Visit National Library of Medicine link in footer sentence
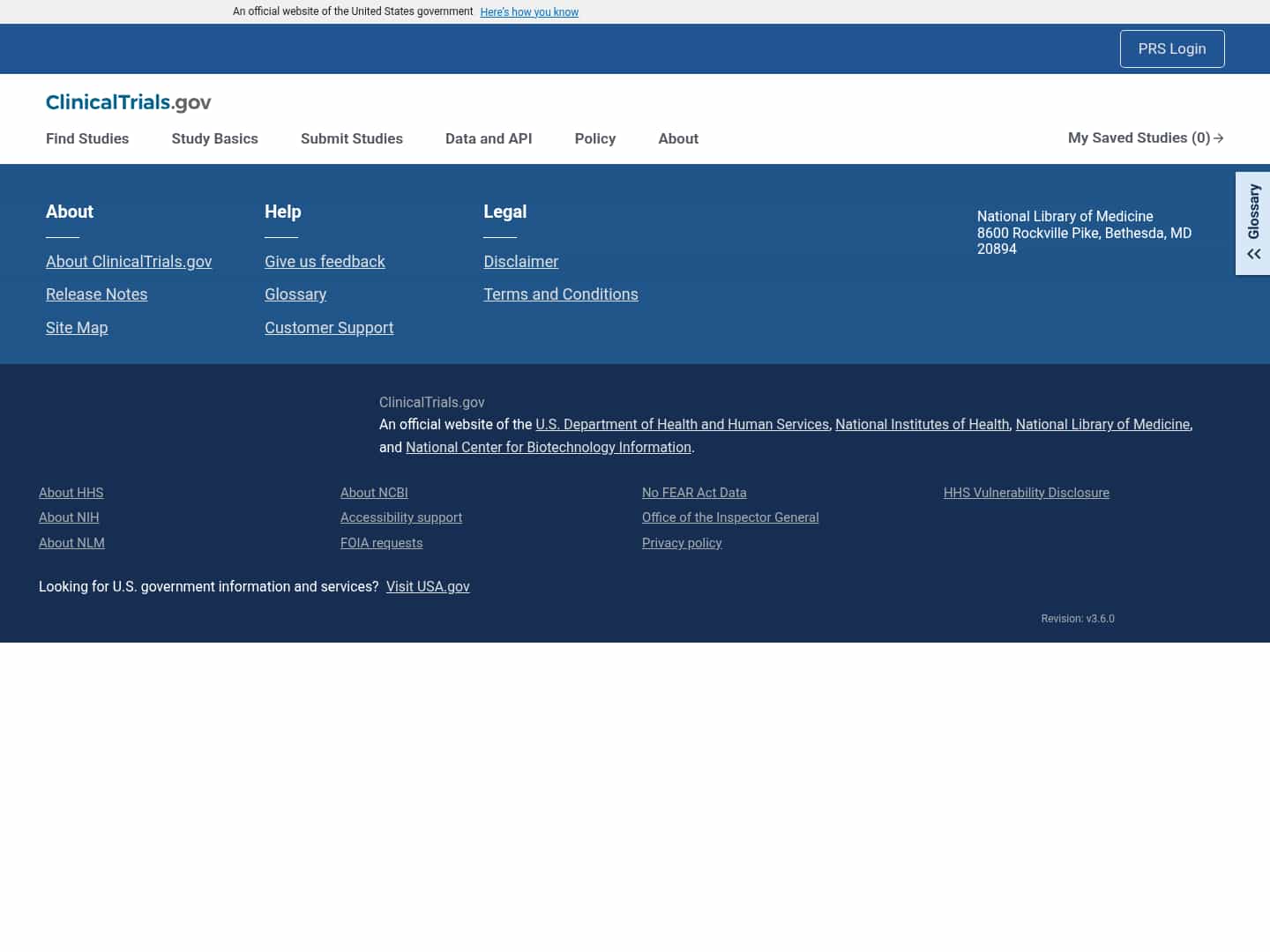 [x=1102, y=424]
